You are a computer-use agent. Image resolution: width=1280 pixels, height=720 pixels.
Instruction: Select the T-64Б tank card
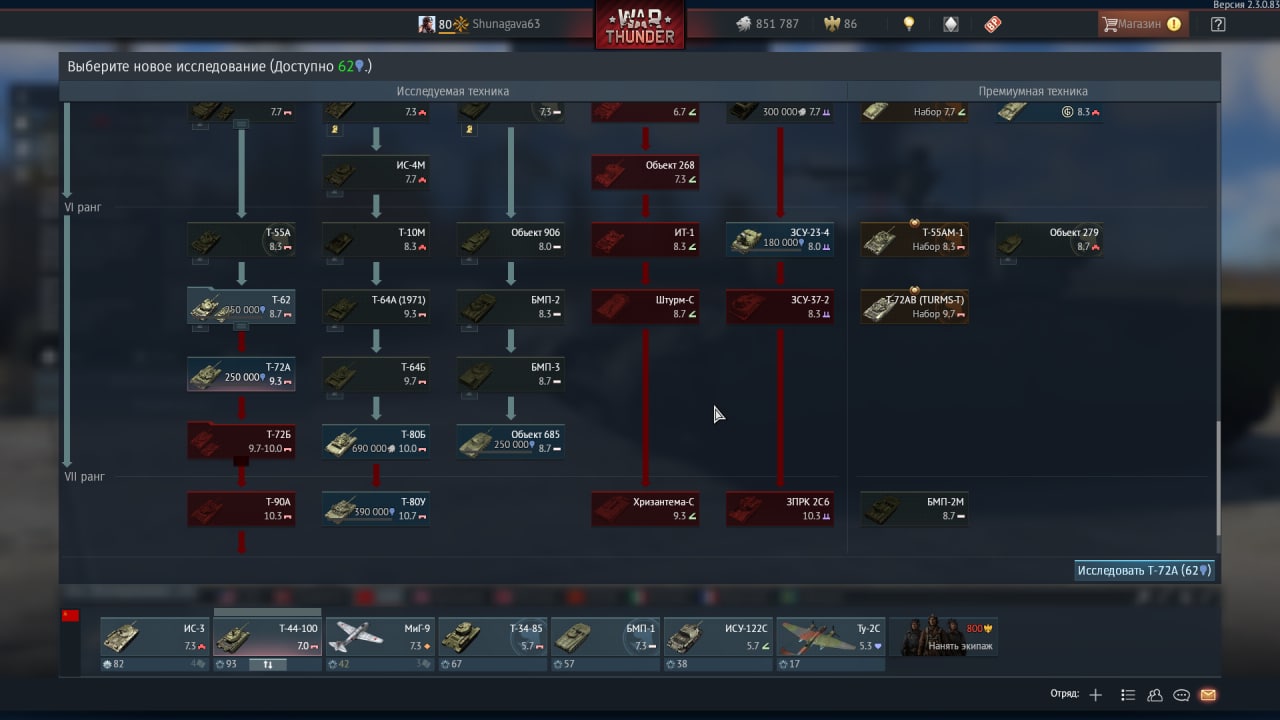pos(376,374)
